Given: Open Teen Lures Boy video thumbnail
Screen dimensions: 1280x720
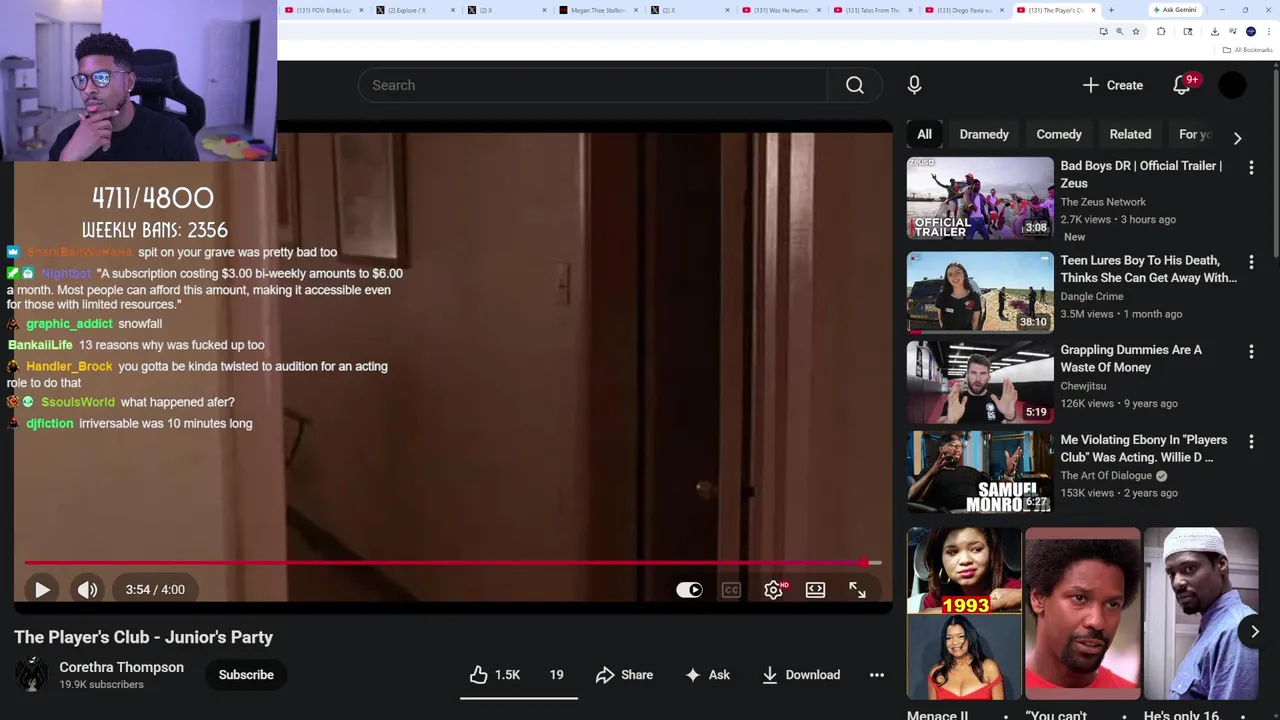Looking at the screenshot, I should click(x=980, y=291).
